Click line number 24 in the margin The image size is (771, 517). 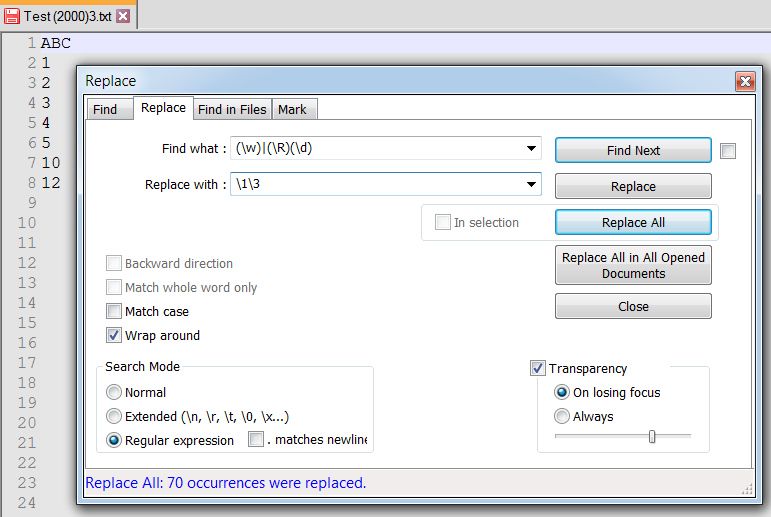27,503
